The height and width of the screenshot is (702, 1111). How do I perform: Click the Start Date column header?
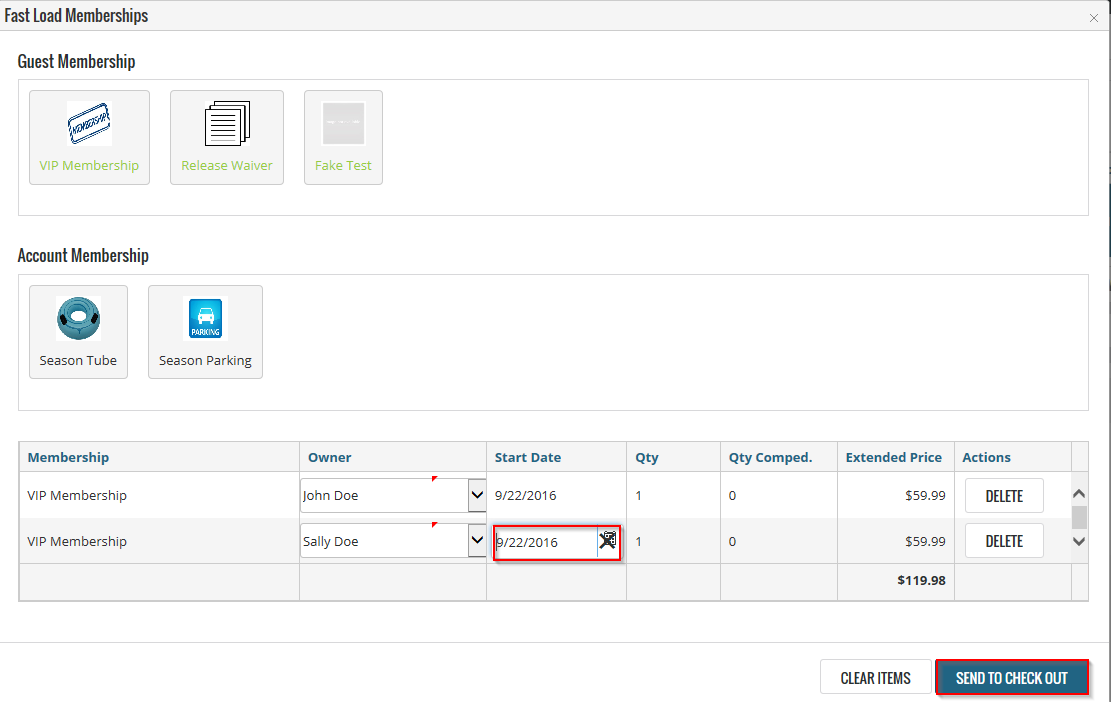(527, 457)
